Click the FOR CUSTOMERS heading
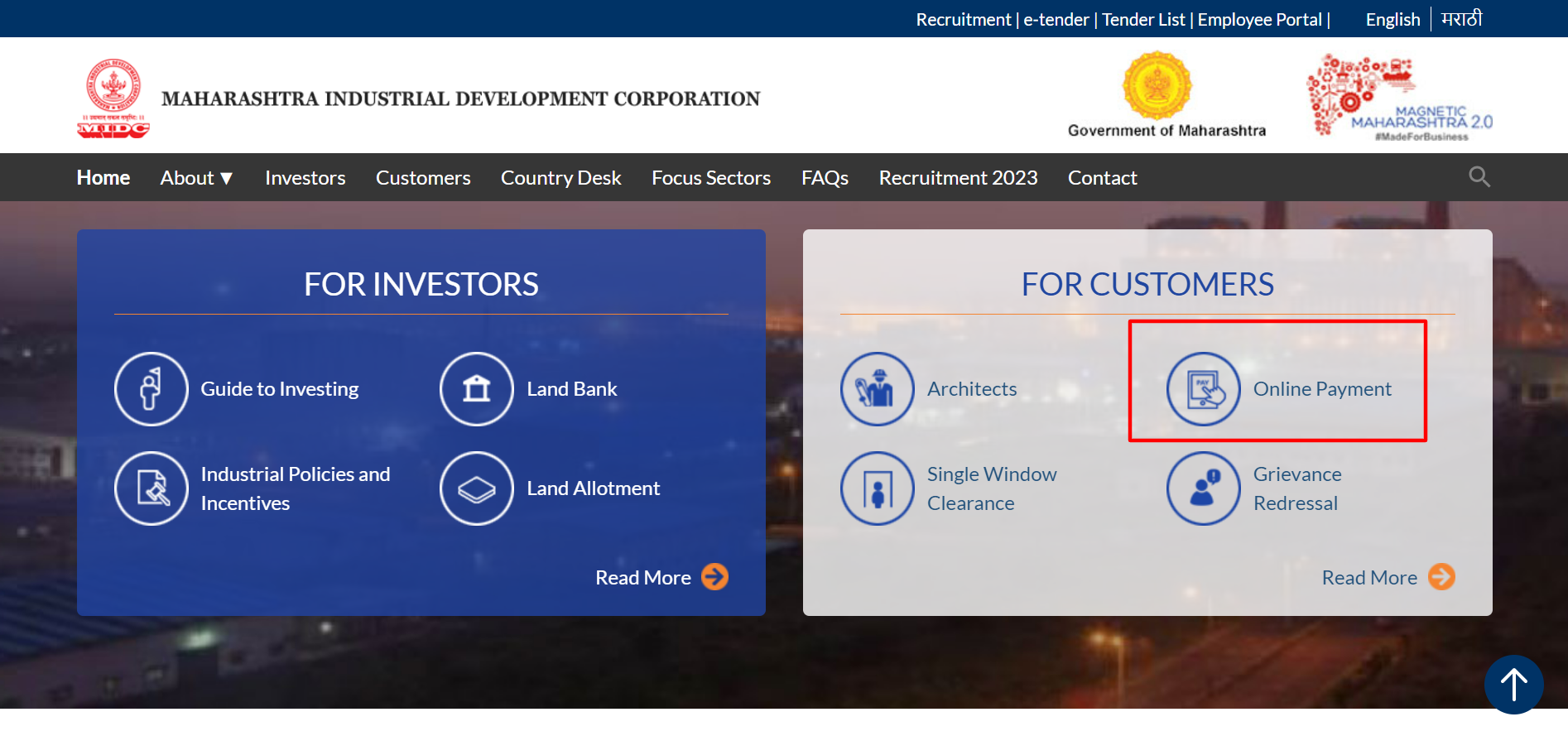 pos(1147,285)
